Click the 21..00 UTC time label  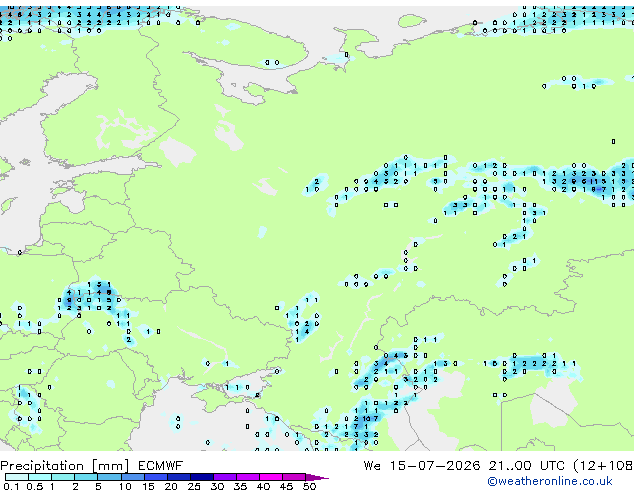click(526, 466)
